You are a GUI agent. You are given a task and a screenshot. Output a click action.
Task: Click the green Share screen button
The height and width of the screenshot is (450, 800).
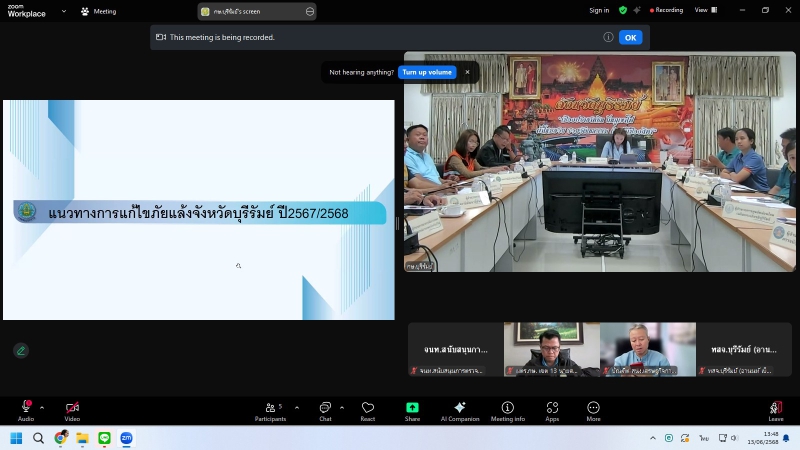click(x=412, y=411)
